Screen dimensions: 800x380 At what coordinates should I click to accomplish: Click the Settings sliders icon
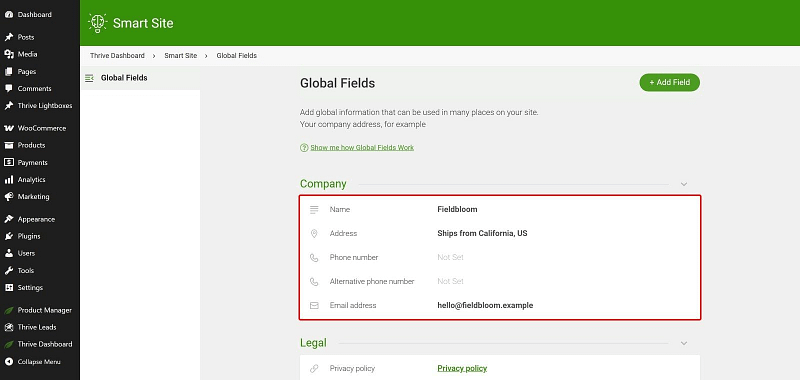(x=9, y=288)
